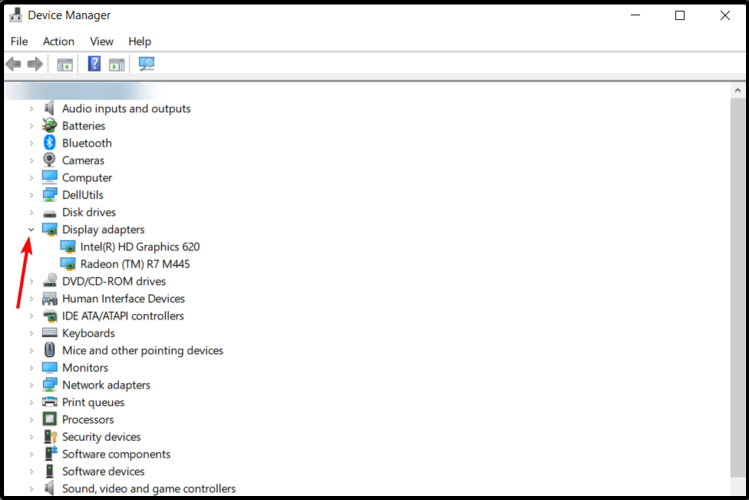Open the Help menu

(x=139, y=42)
